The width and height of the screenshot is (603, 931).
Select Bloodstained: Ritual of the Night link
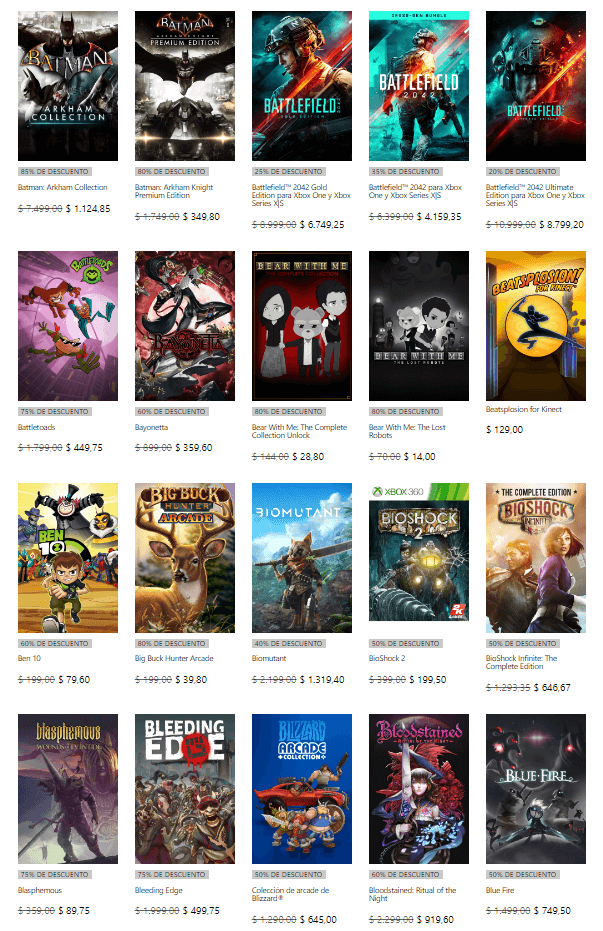click(x=412, y=894)
